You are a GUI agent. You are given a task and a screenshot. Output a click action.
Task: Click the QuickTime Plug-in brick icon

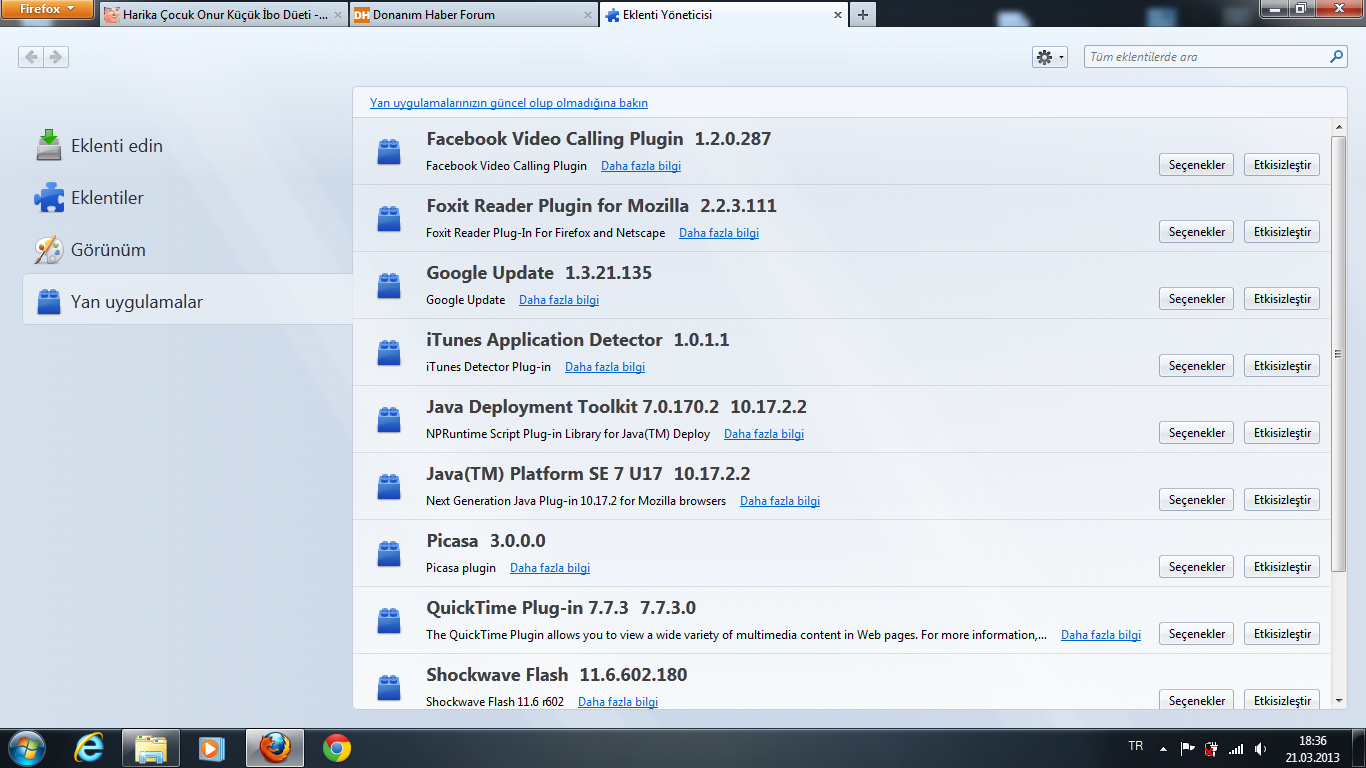pos(389,621)
